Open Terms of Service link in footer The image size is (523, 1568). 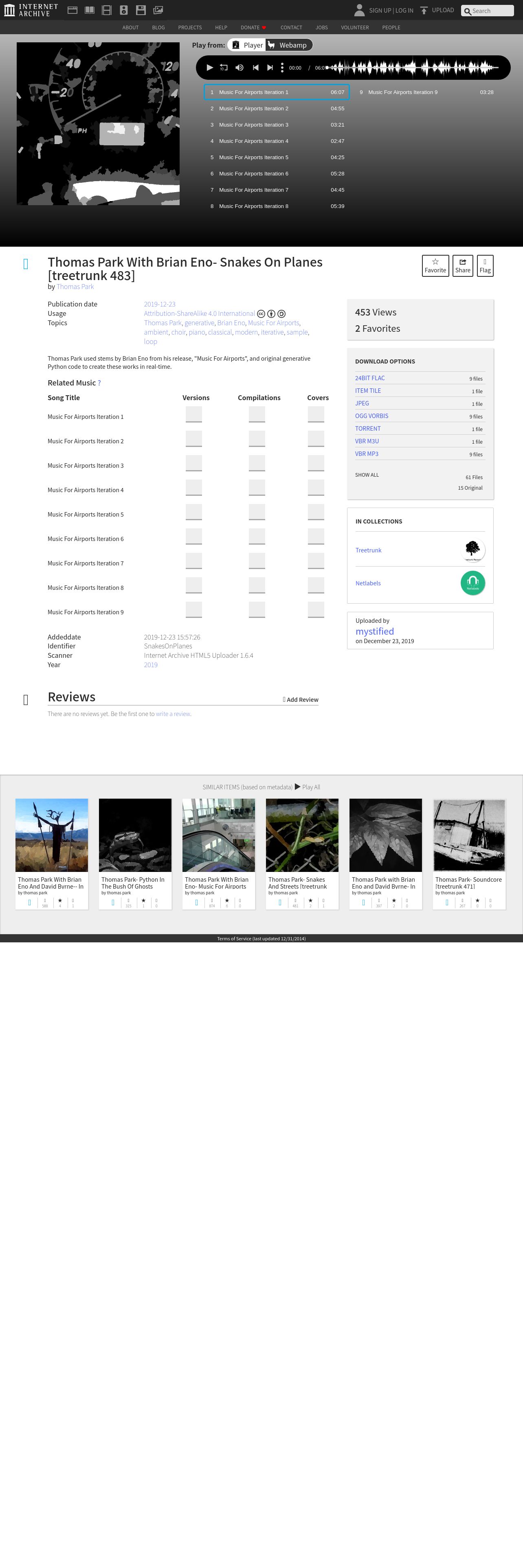(261, 939)
